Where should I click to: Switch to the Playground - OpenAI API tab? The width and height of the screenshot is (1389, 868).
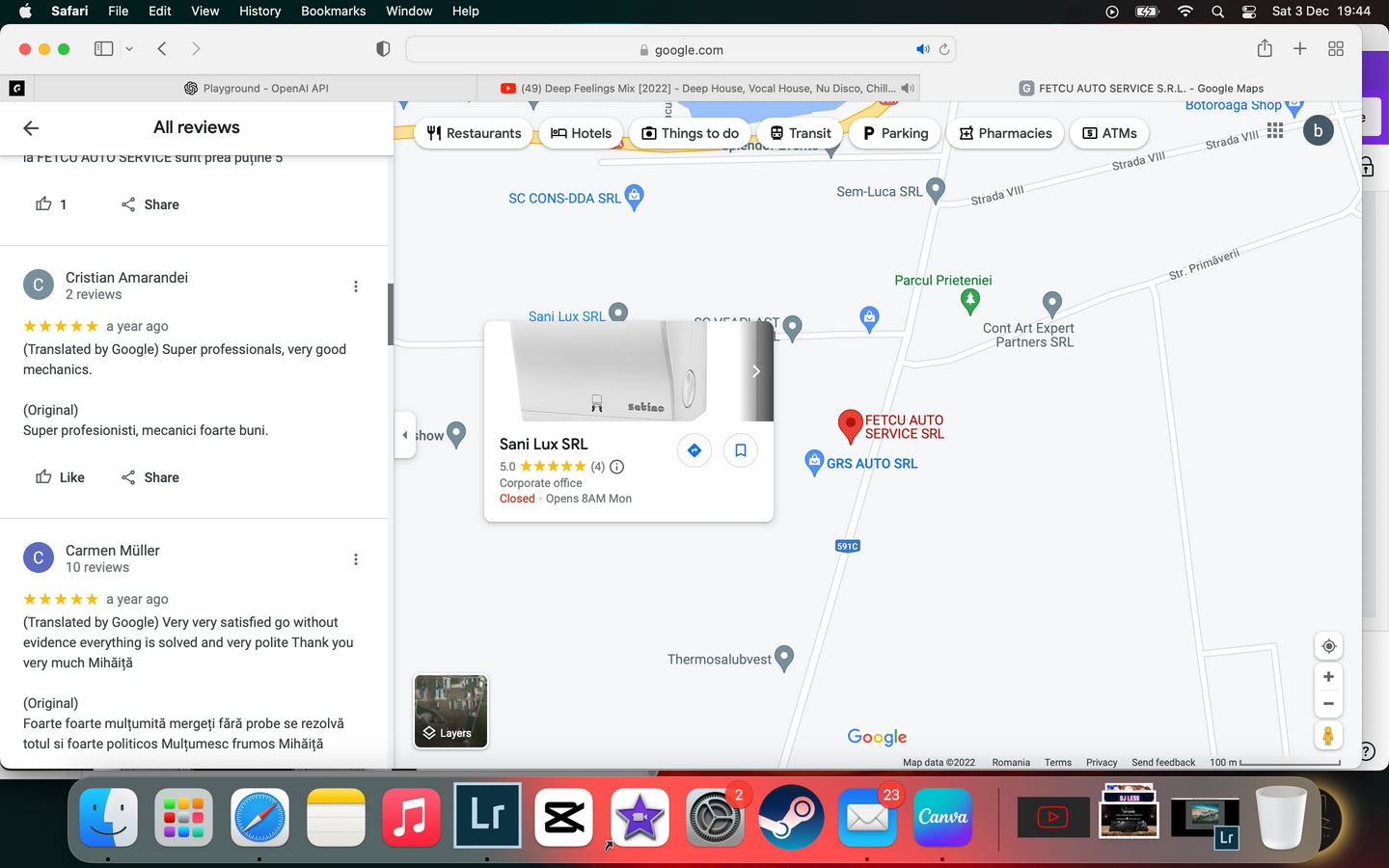coord(257,88)
